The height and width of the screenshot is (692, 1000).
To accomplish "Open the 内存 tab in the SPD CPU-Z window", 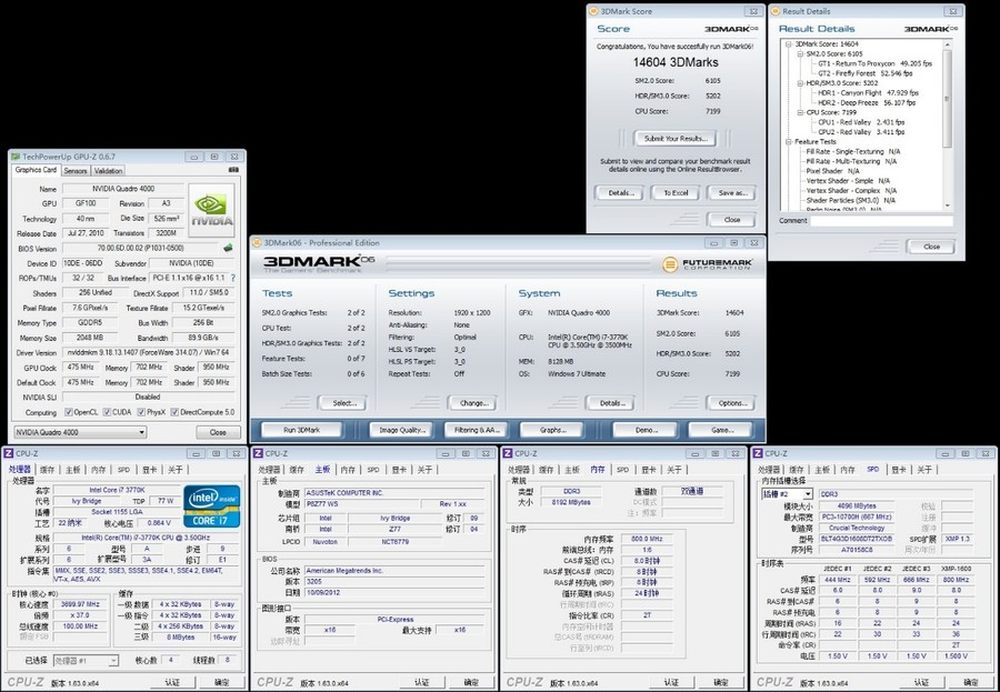I will 848,469.
